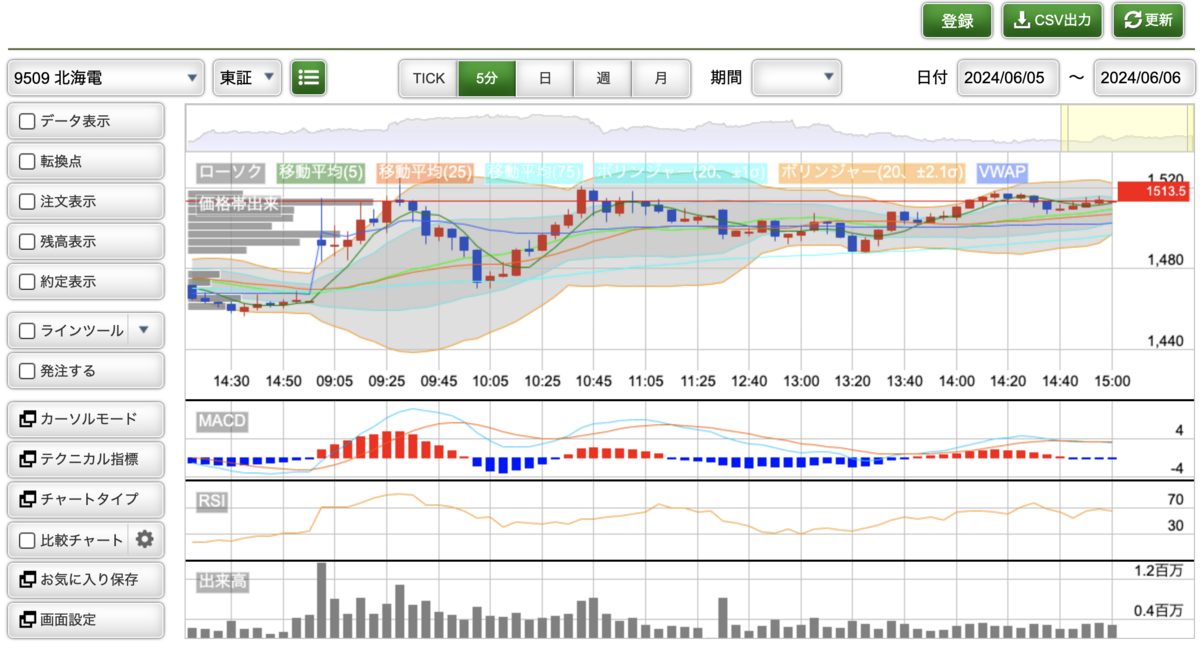Click the popup icon on カーソルモード
The height and width of the screenshot is (665, 1200).
pyautogui.click(x=27, y=419)
